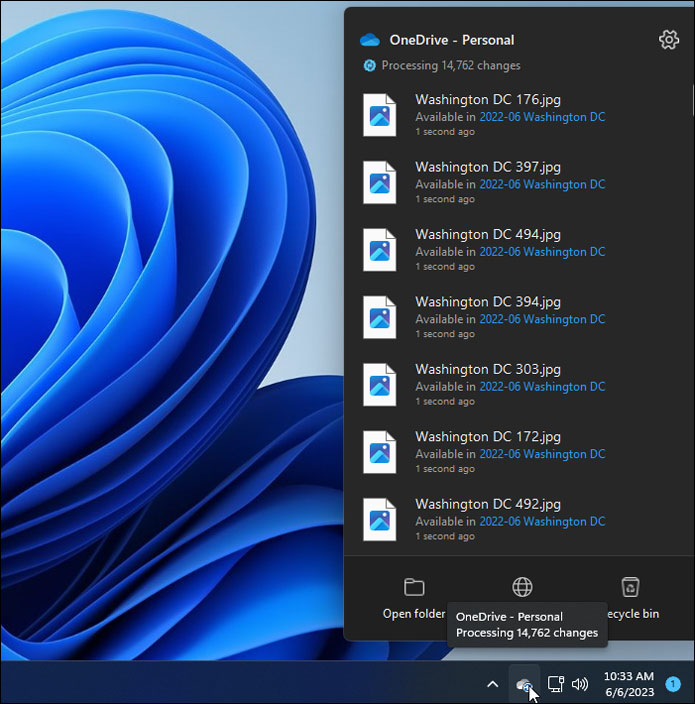Open the Recycle bin icon
The image size is (695, 704).
pyautogui.click(x=630, y=587)
